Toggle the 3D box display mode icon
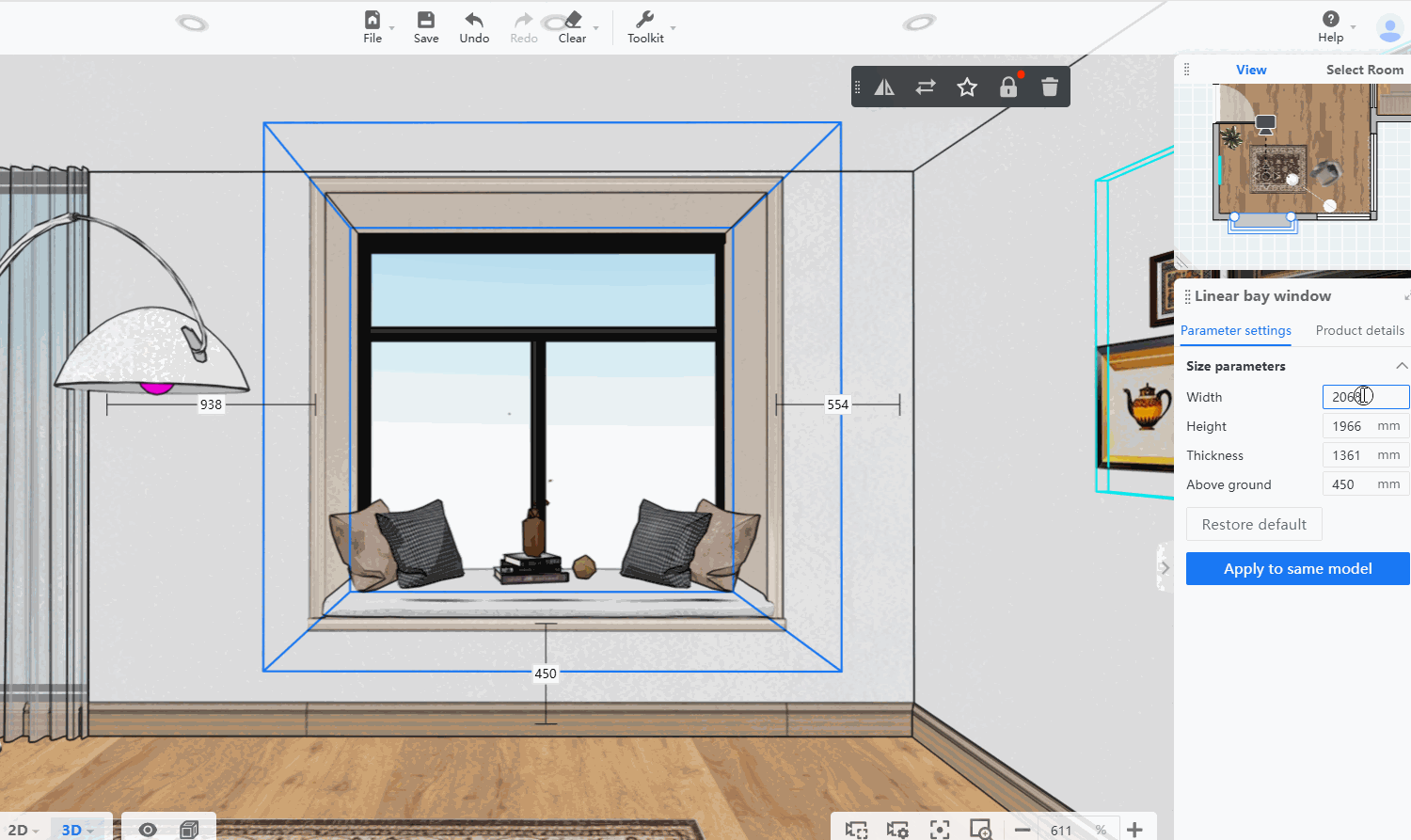Screen dimensions: 1411x840 pos(189,830)
